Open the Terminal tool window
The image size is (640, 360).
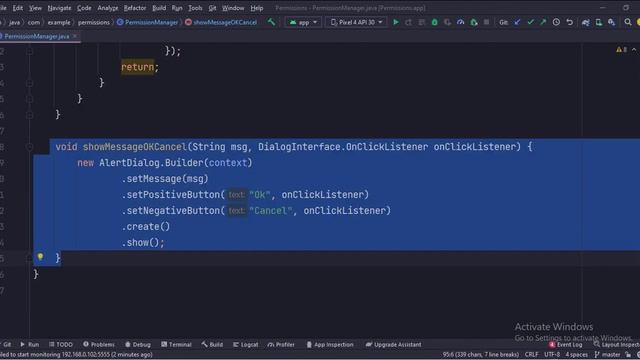pyautogui.click(x=176, y=344)
